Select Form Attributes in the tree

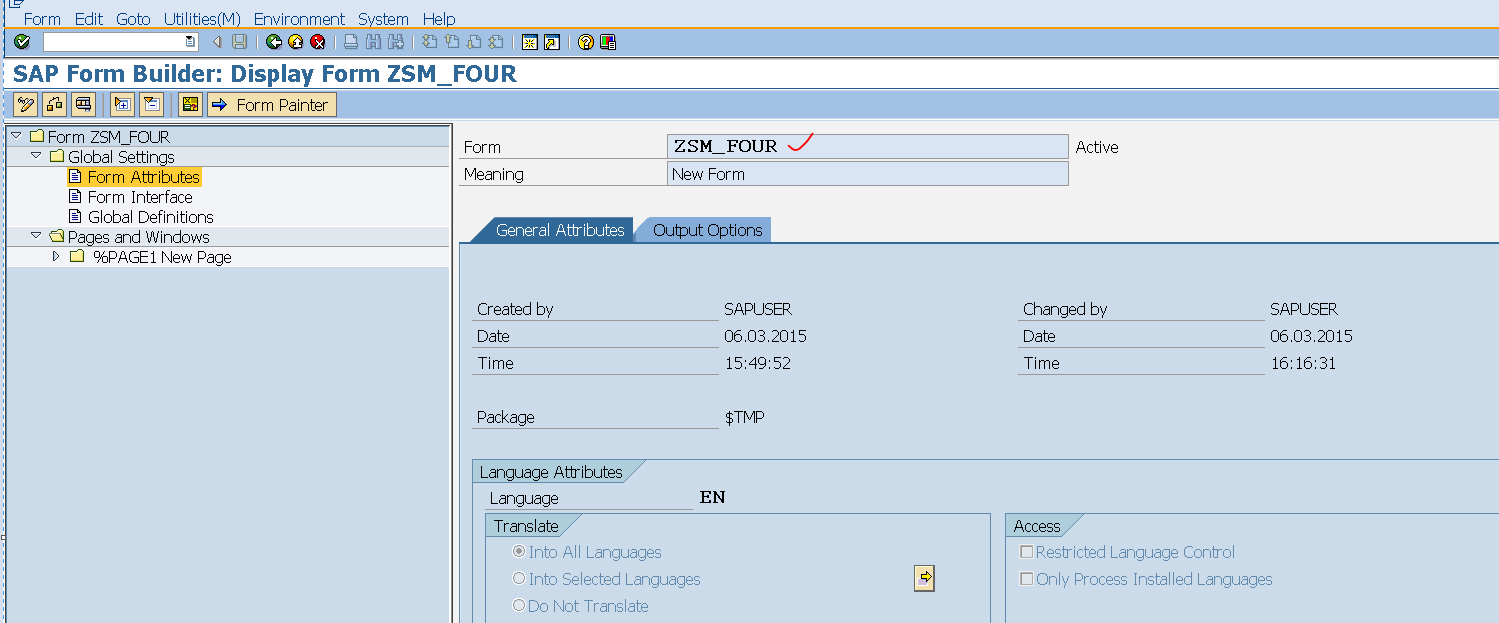coord(144,177)
